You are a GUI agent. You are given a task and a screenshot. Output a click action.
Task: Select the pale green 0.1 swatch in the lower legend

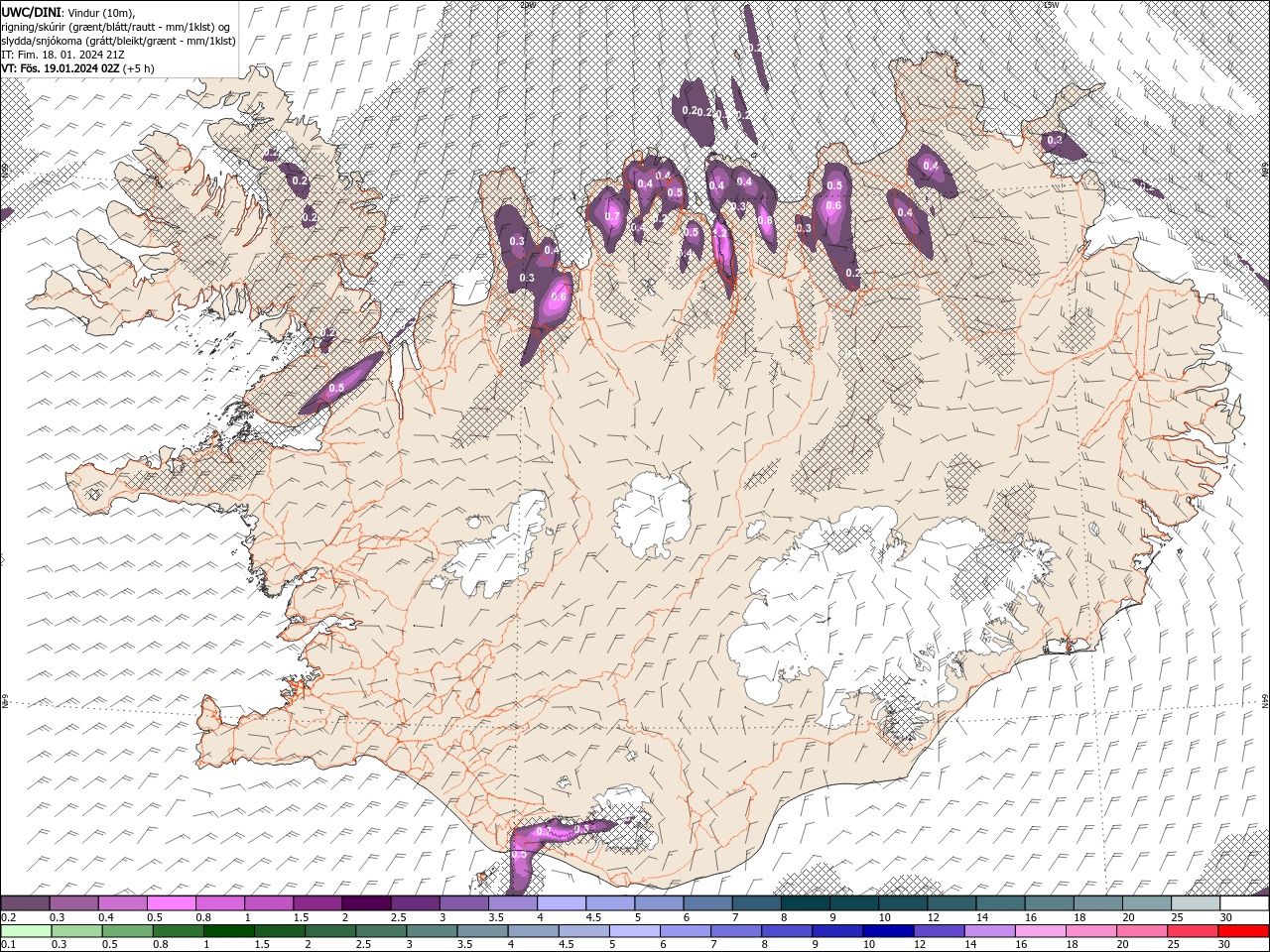[26, 931]
